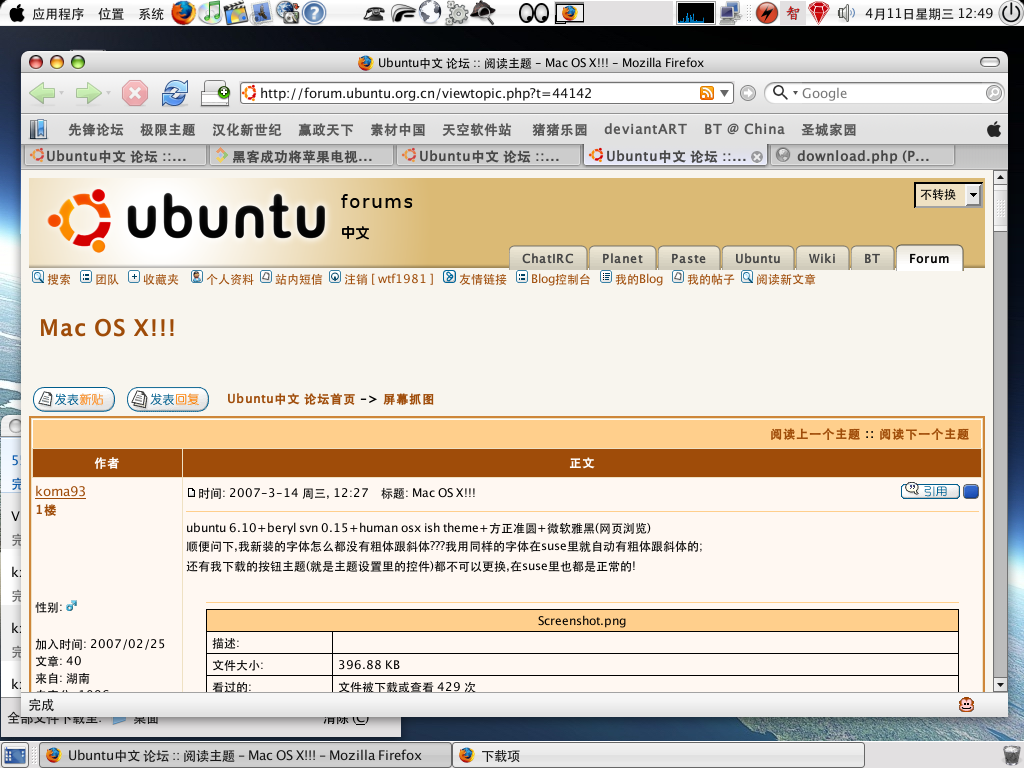Switch to the 黑客成功将苹果电视 tab
This screenshot has width=1024, height=768.
point(302,156)
